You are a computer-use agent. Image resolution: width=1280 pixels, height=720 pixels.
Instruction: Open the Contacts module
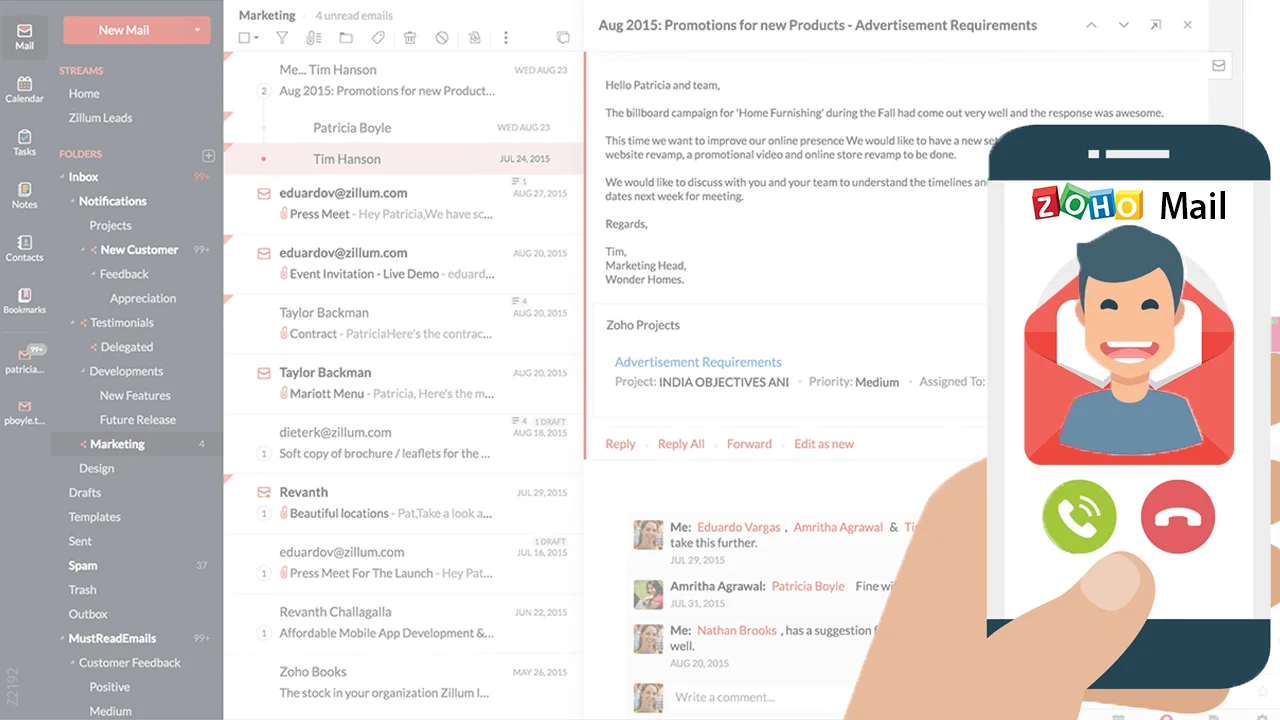pyautogui.click(x=24, y=248)
